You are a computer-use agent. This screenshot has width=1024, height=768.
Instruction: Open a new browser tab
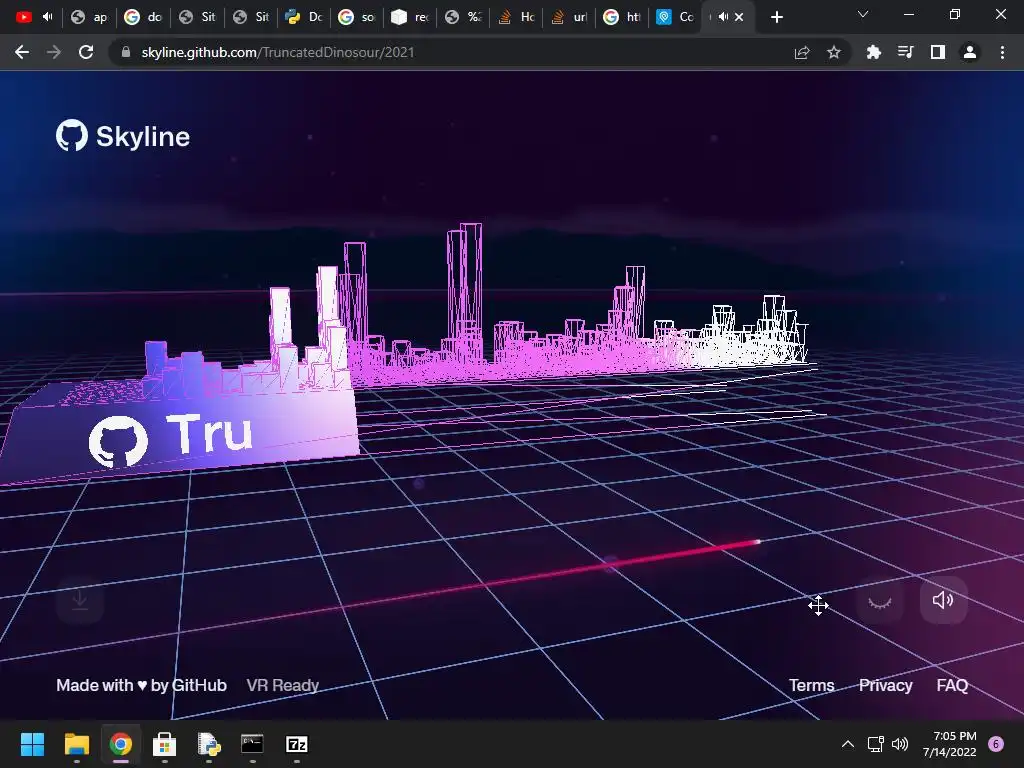click(776, 17)
